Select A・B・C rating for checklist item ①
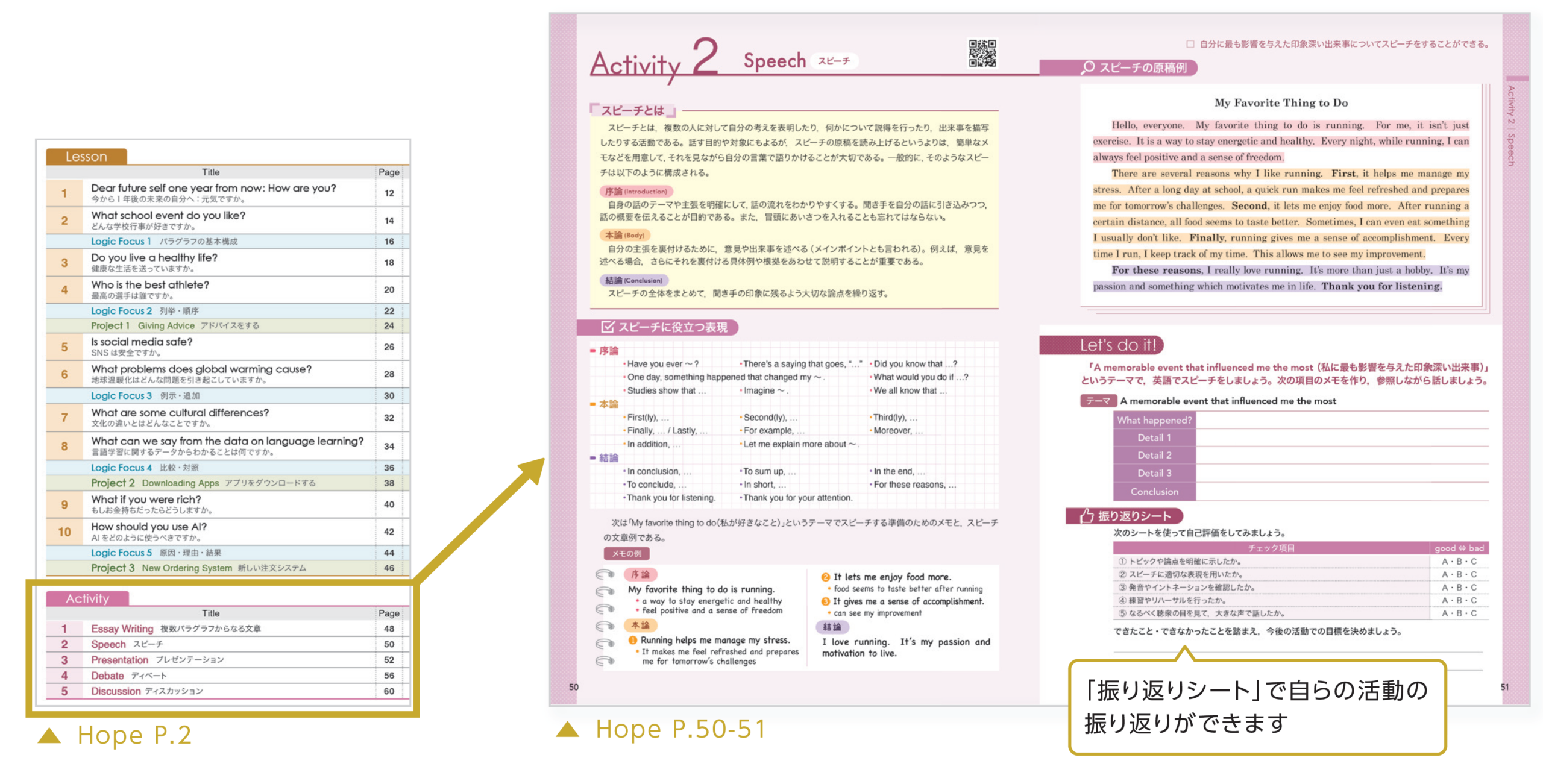Viewport: 1543px width, 784px height. 1459,561
